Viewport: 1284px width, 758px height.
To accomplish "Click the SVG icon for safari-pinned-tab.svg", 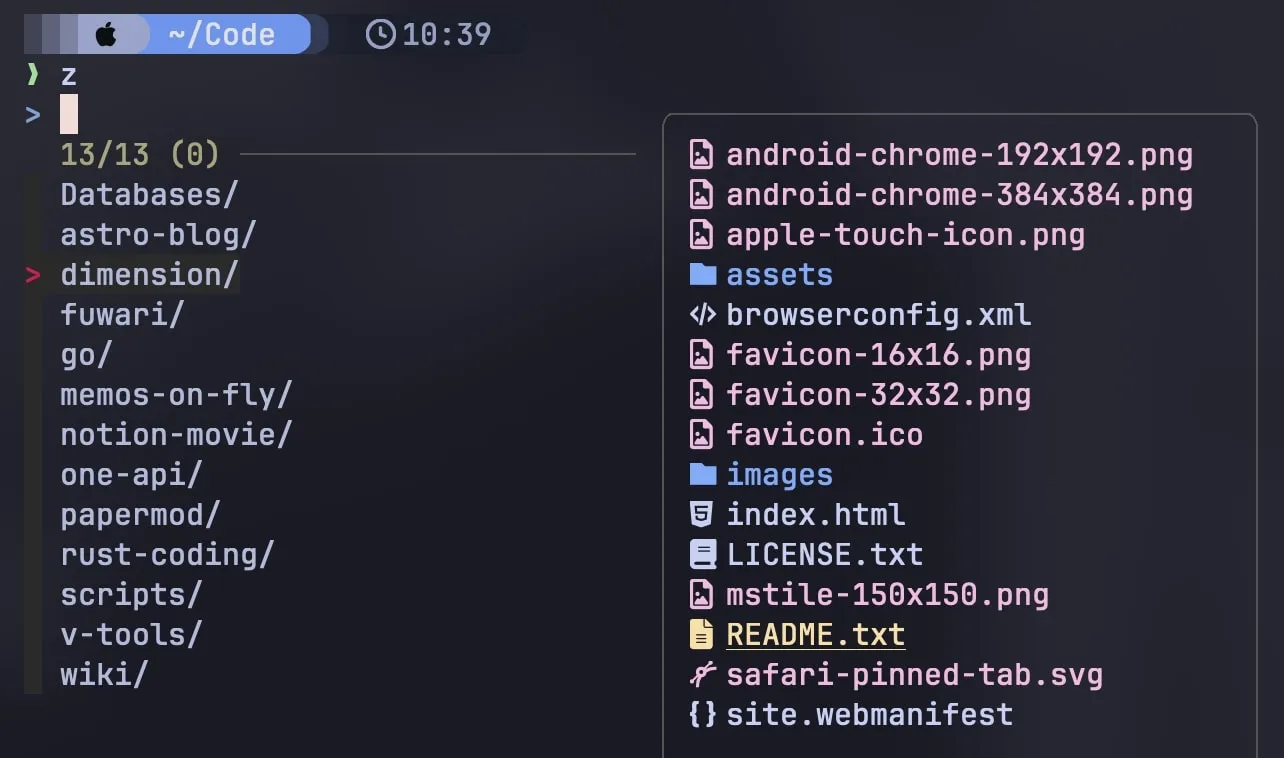I will (703, 675).
